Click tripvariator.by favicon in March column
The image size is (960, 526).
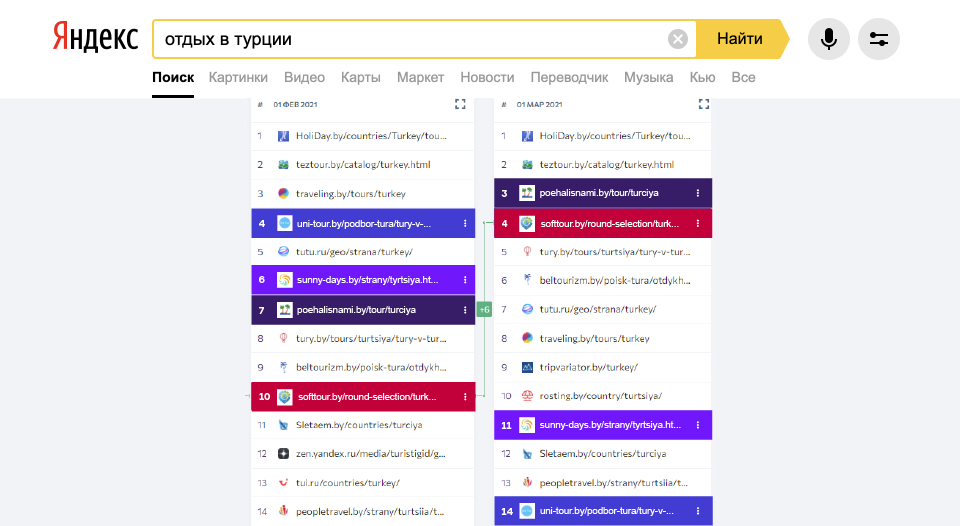click(527, 367)
